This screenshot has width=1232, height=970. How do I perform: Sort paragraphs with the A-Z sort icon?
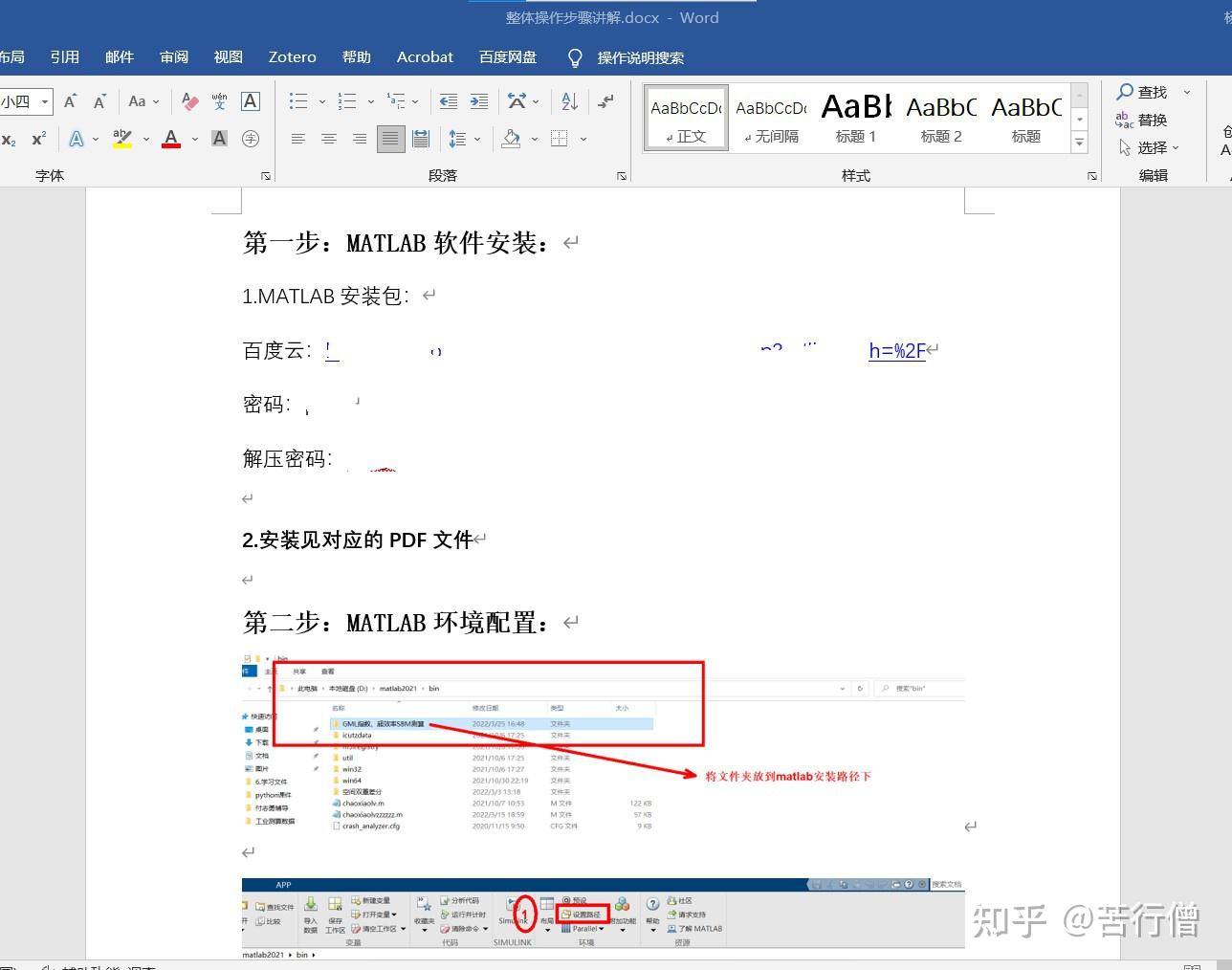pyautogui.click(x=568, y=101)
